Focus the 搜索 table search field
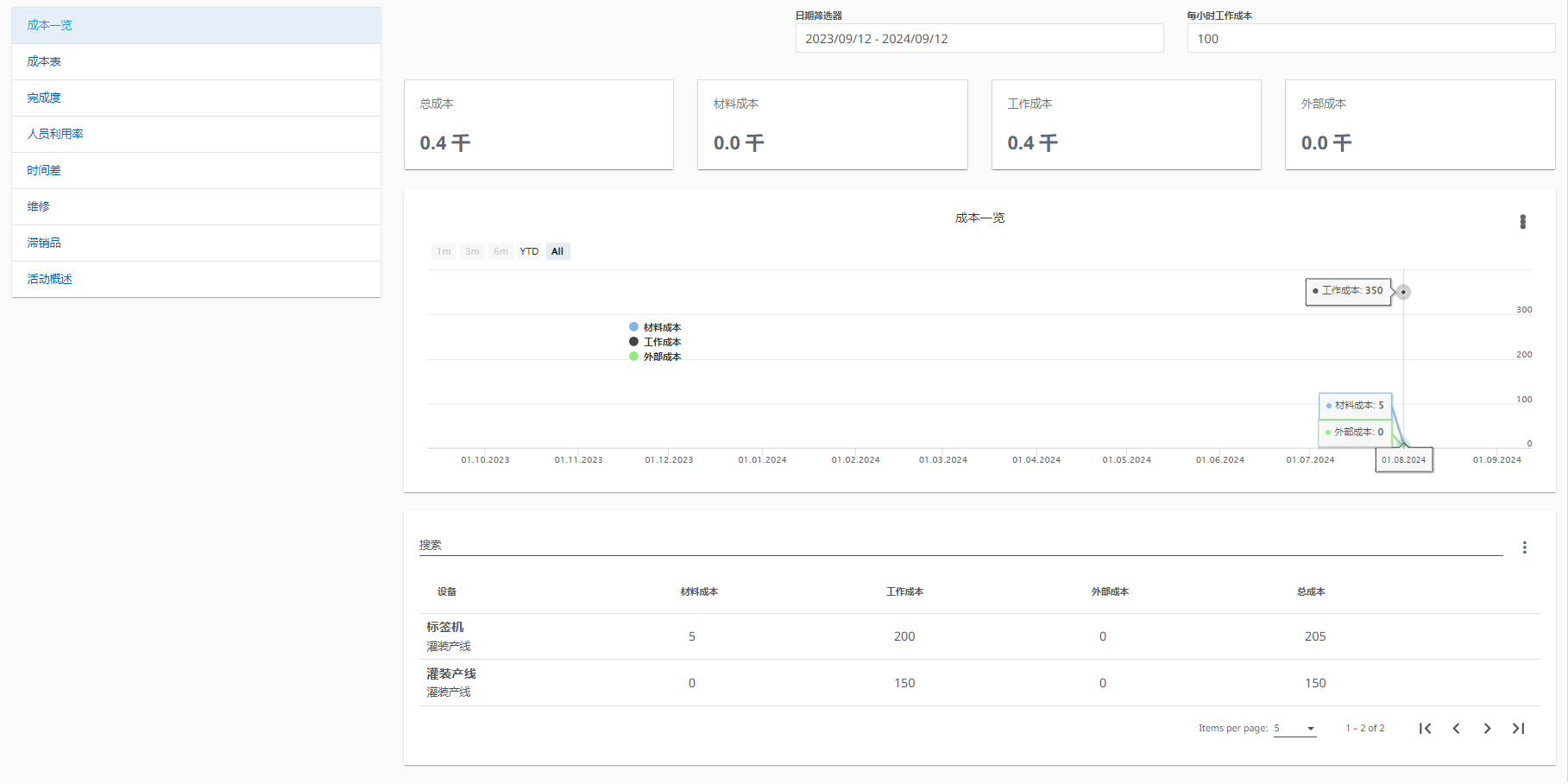 (x=960, y=545)
